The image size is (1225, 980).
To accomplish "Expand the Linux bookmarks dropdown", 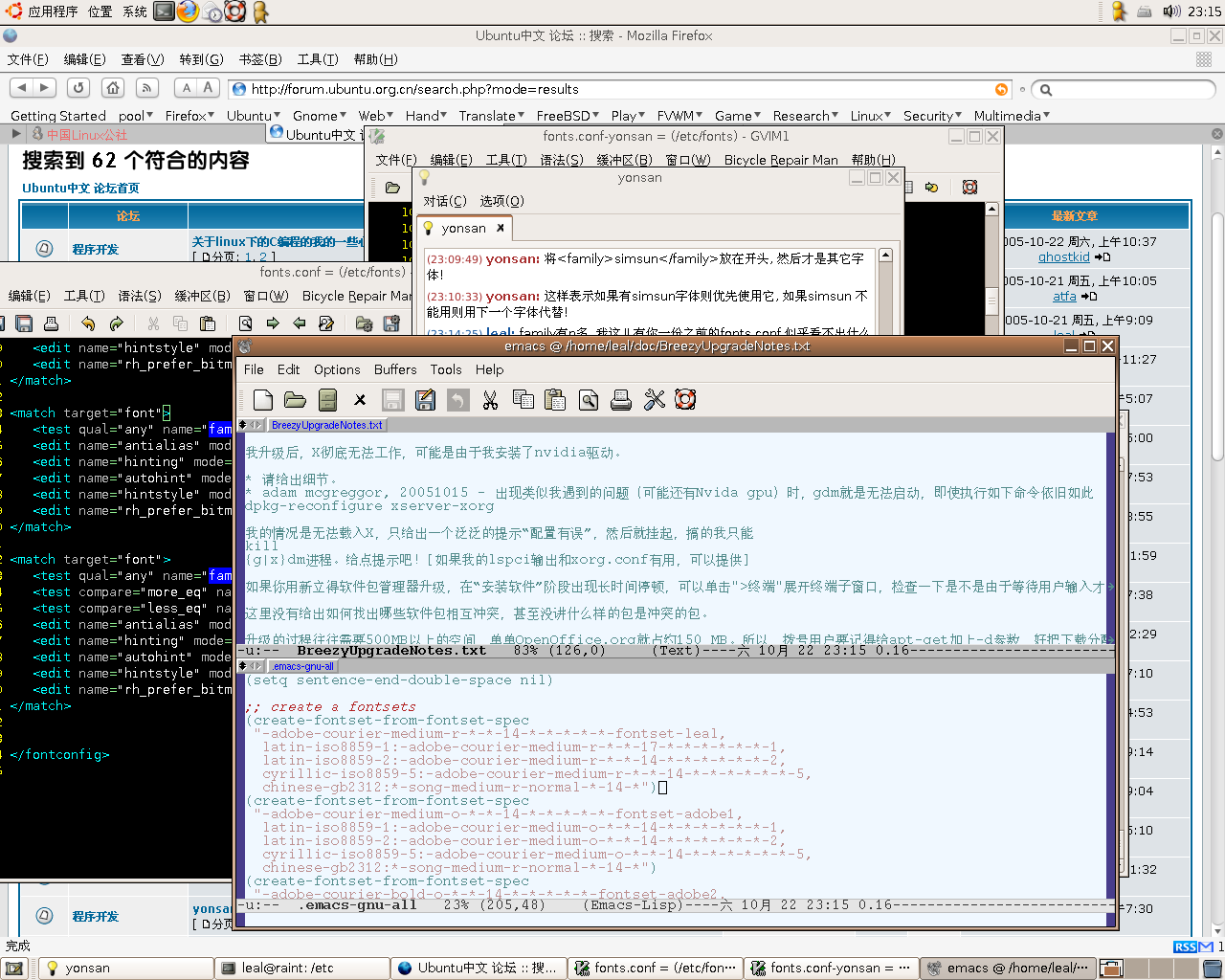I will point(871,116).
